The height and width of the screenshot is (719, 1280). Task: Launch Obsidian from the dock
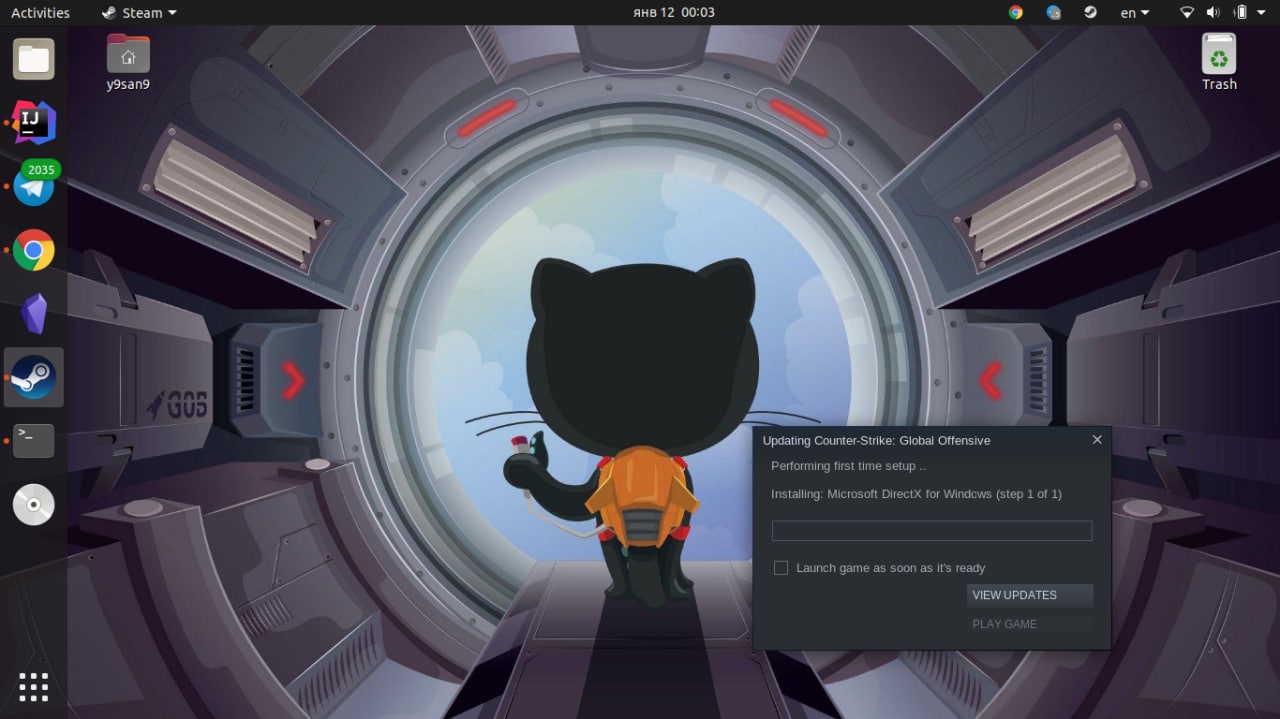33,314
